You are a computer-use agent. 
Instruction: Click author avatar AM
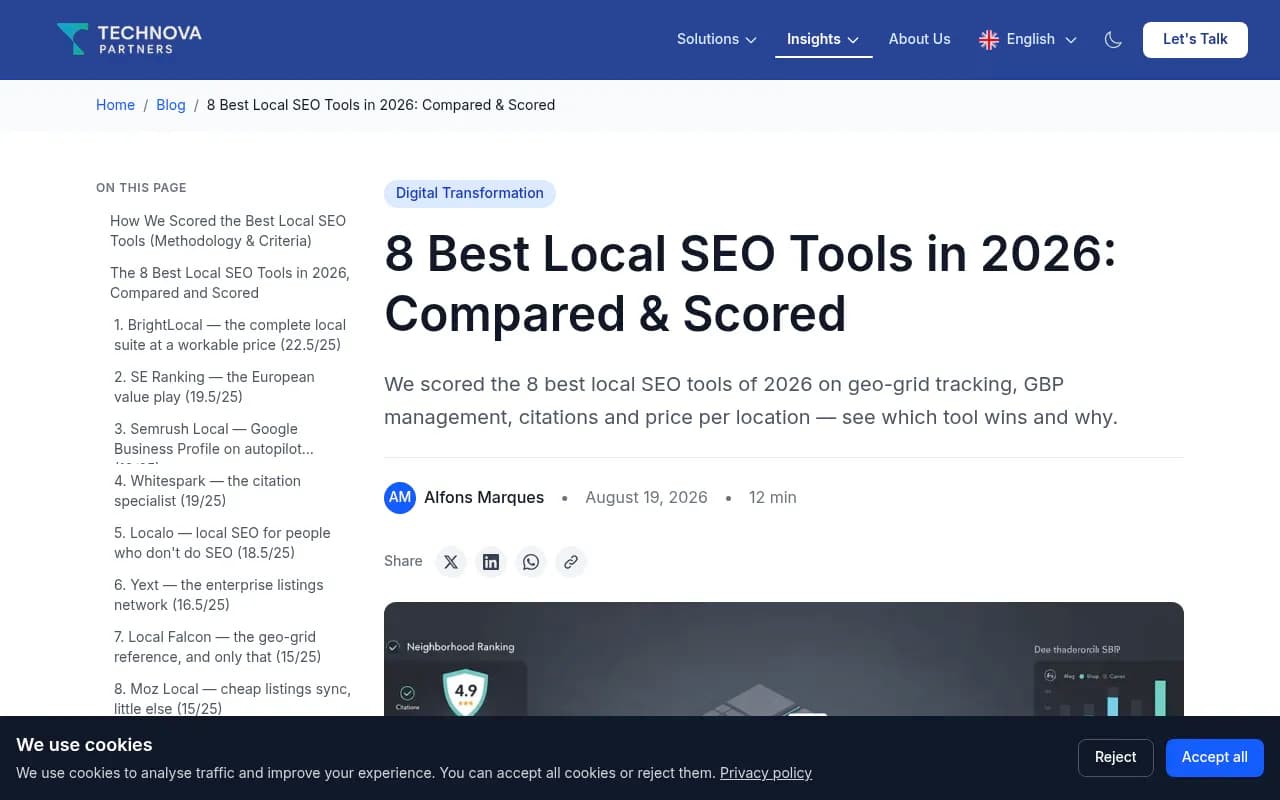pyautogui.click(x=400, y=497)
